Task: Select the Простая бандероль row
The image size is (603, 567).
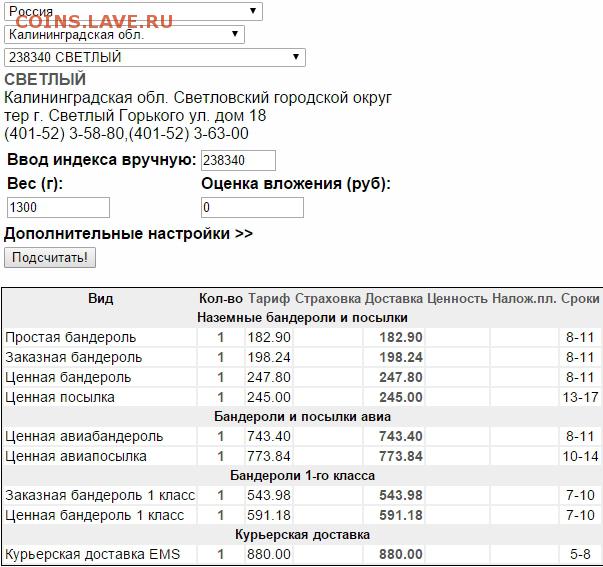Action: point(70,337)
